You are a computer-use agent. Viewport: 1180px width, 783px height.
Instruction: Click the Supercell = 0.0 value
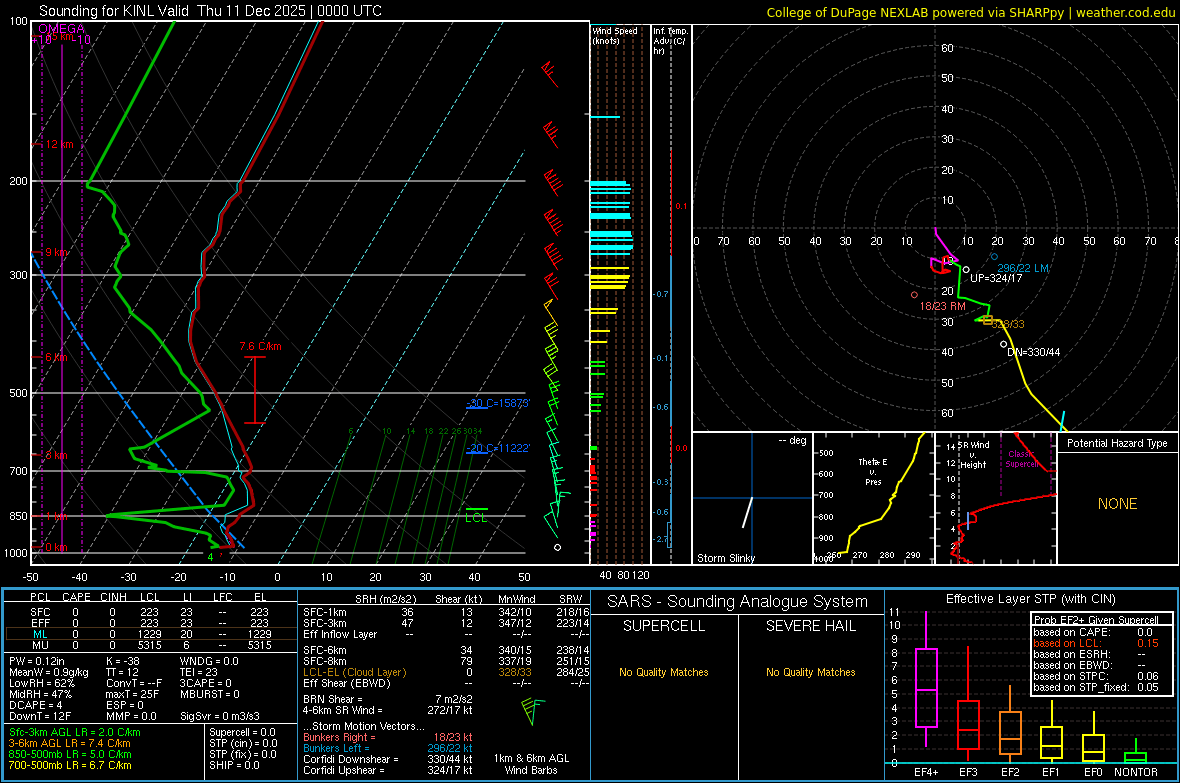[x=242, y=732]
